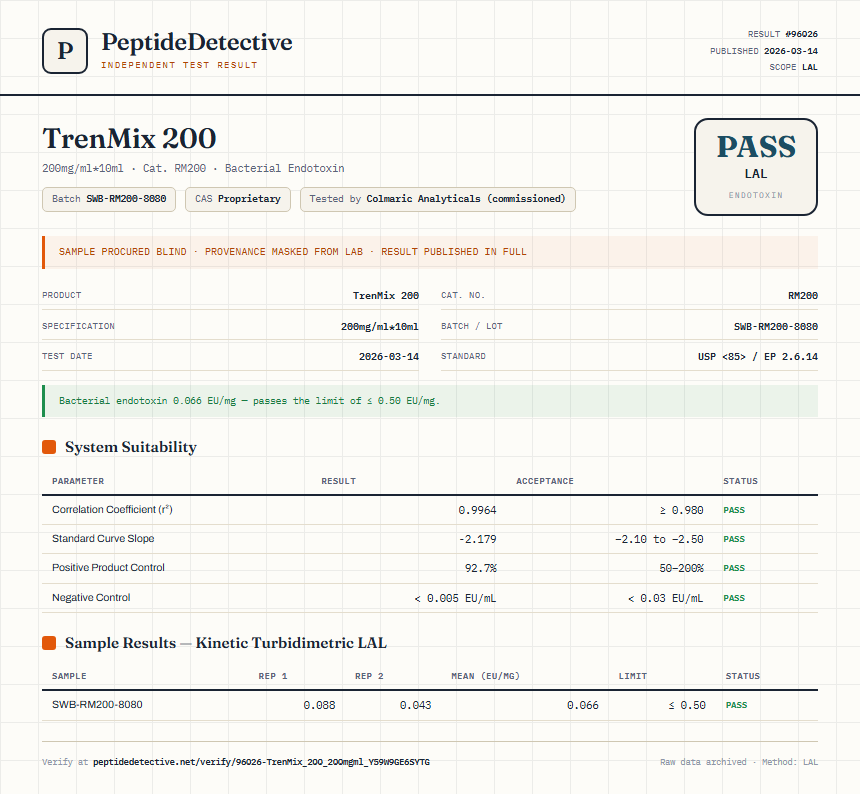860x794 pixels.
Task: Click the Tested by Colmaric Analyticals chip
Action: pos(438,199)
